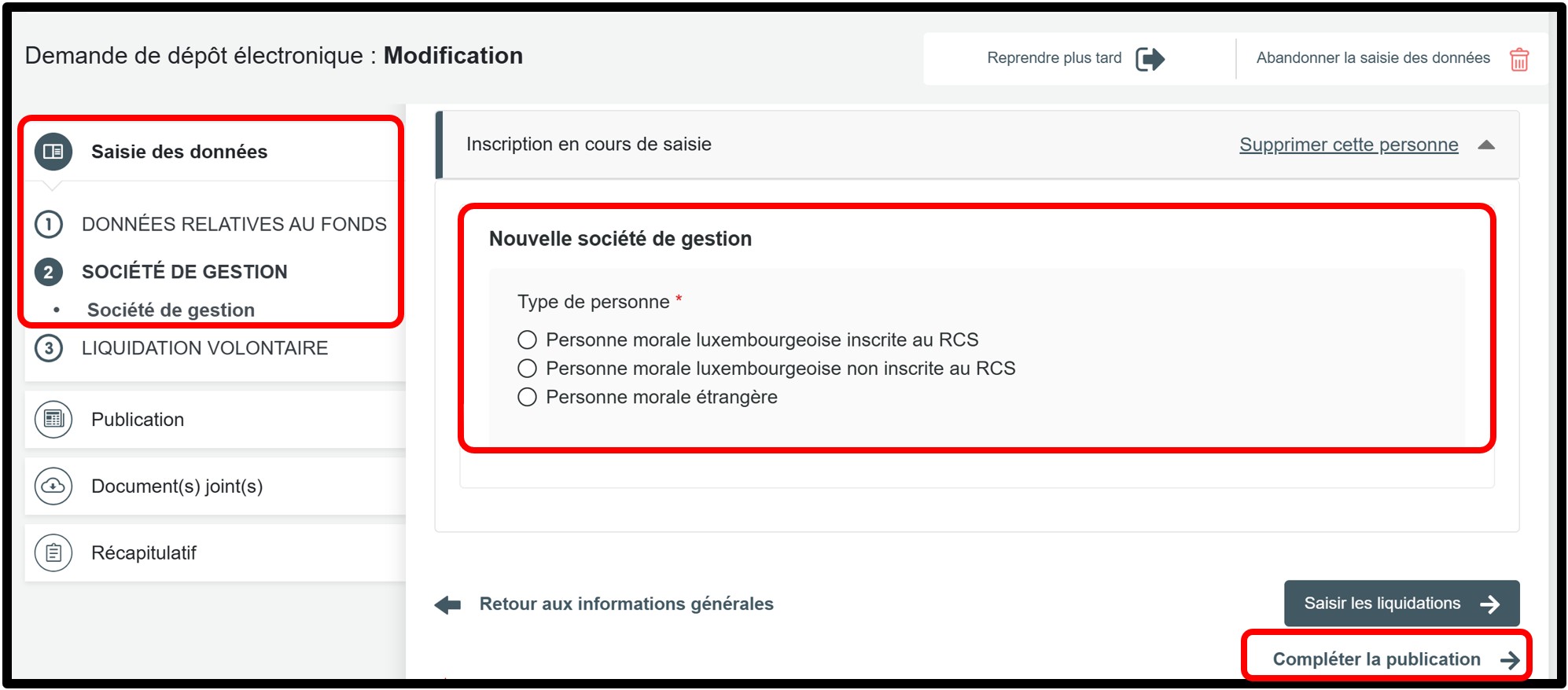Click the trash icon to abandon data entry

[x=1518, y=59]
